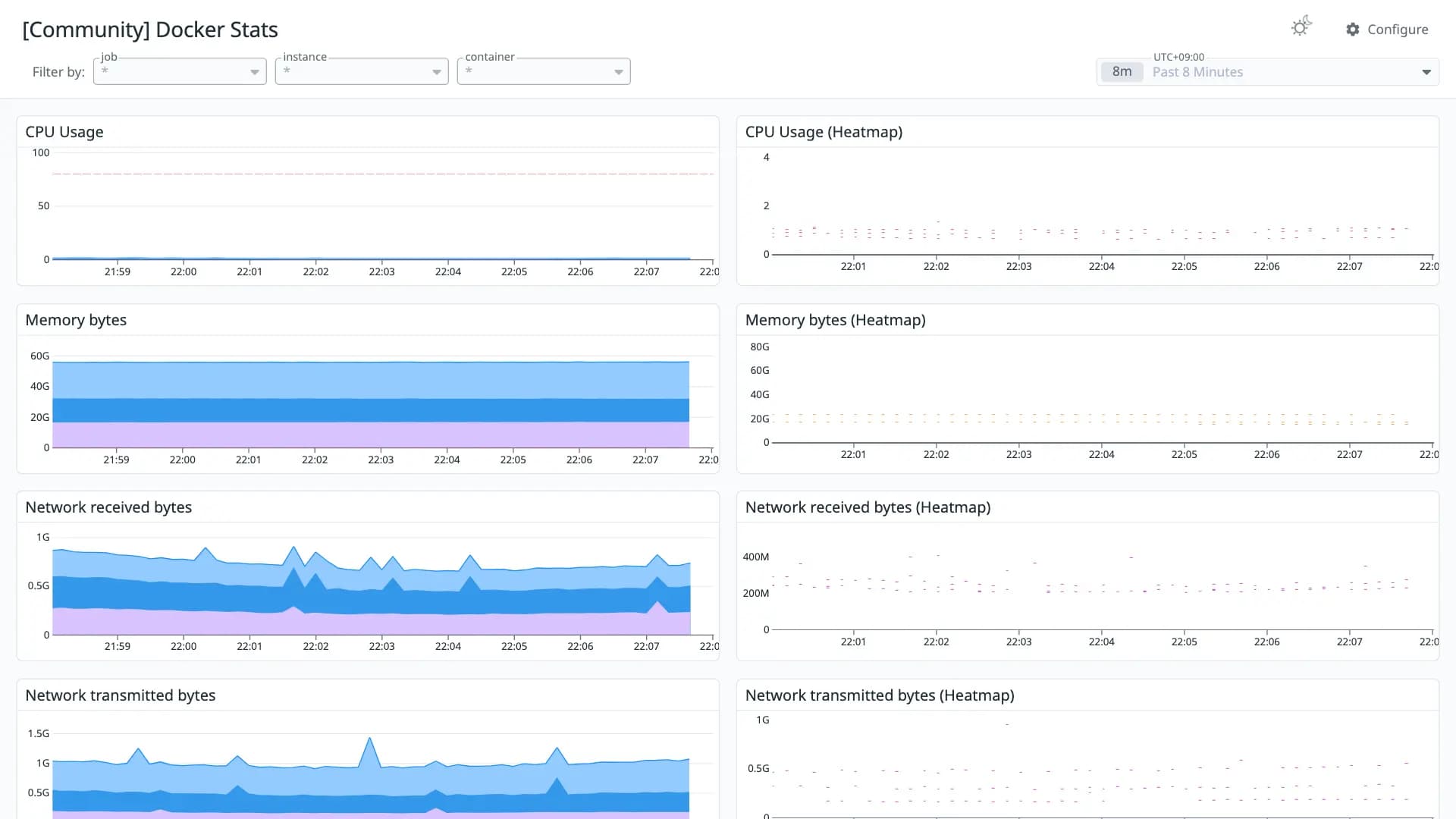The width and height of the screenshot is (1456, 819).
Task: Click the 60G axis label in Memory bytes chart
Action: 39,356
